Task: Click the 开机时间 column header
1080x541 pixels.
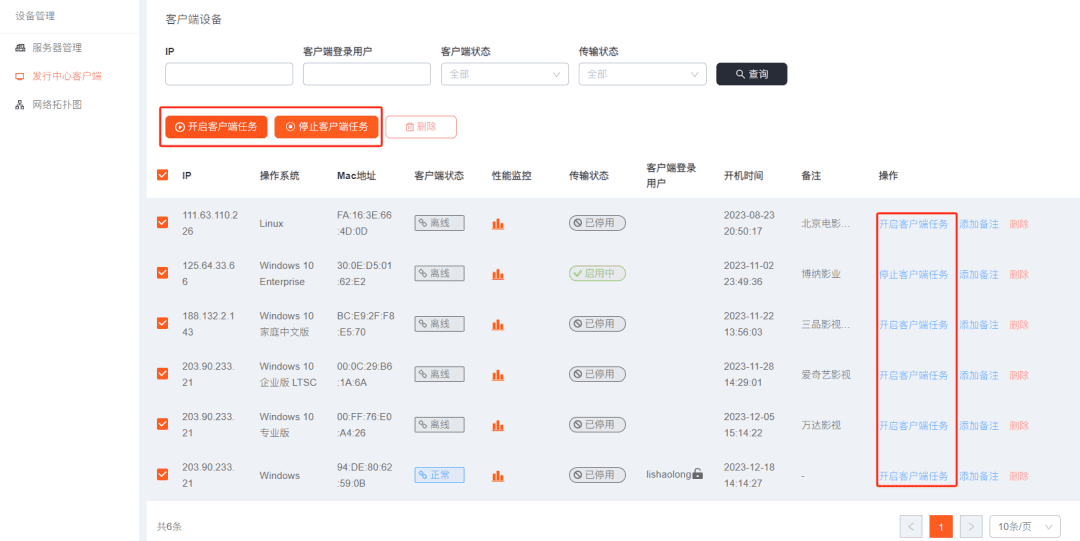Action: click(743, 176)
